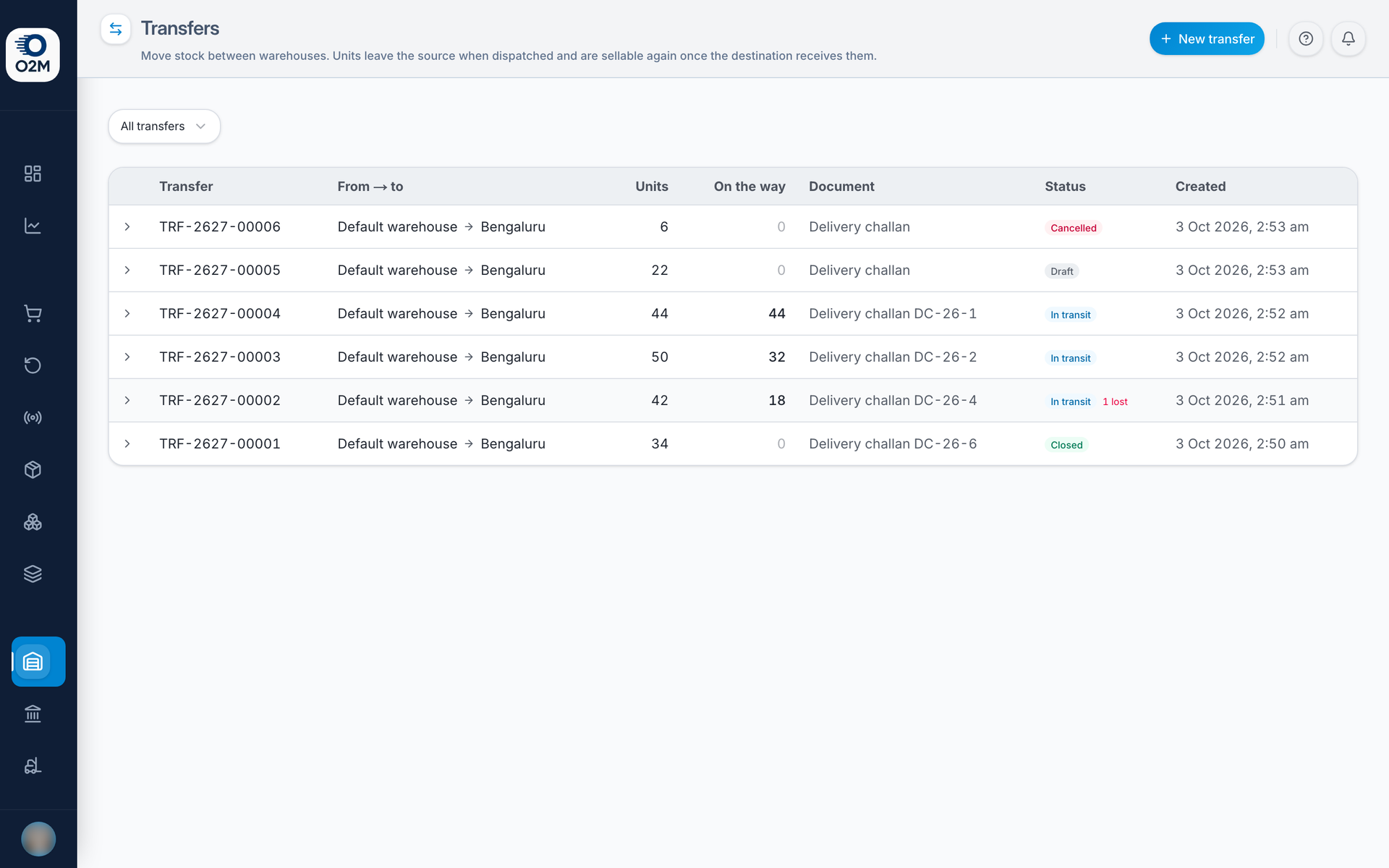Click '3 Oct 2026, 2:51 am' created date
This screenshot has height=868, width=1389.
(x=1242, y=400)
